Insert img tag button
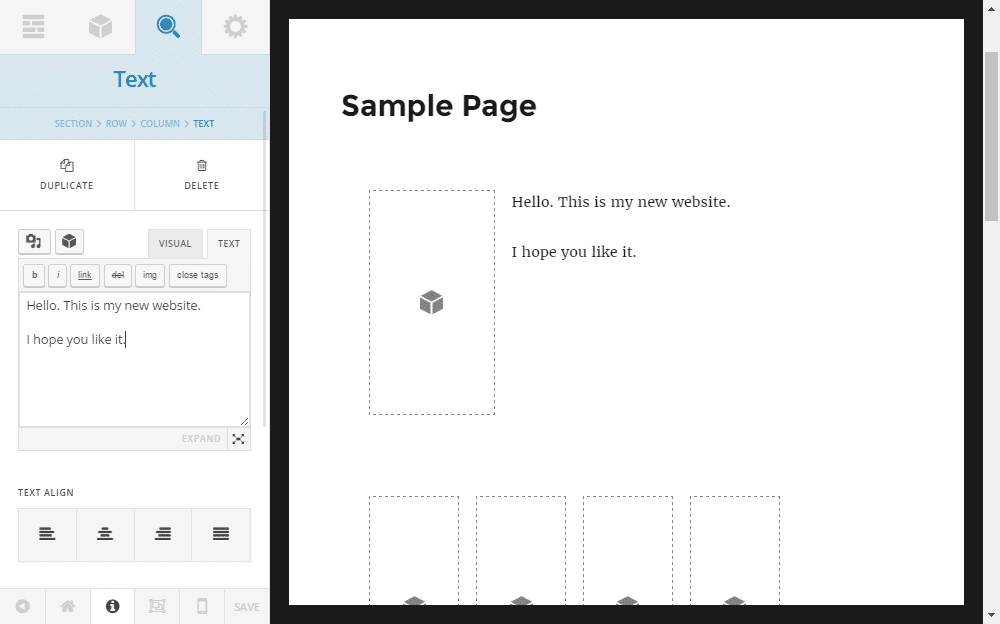 pyautogui.click(x=150, y=275)
